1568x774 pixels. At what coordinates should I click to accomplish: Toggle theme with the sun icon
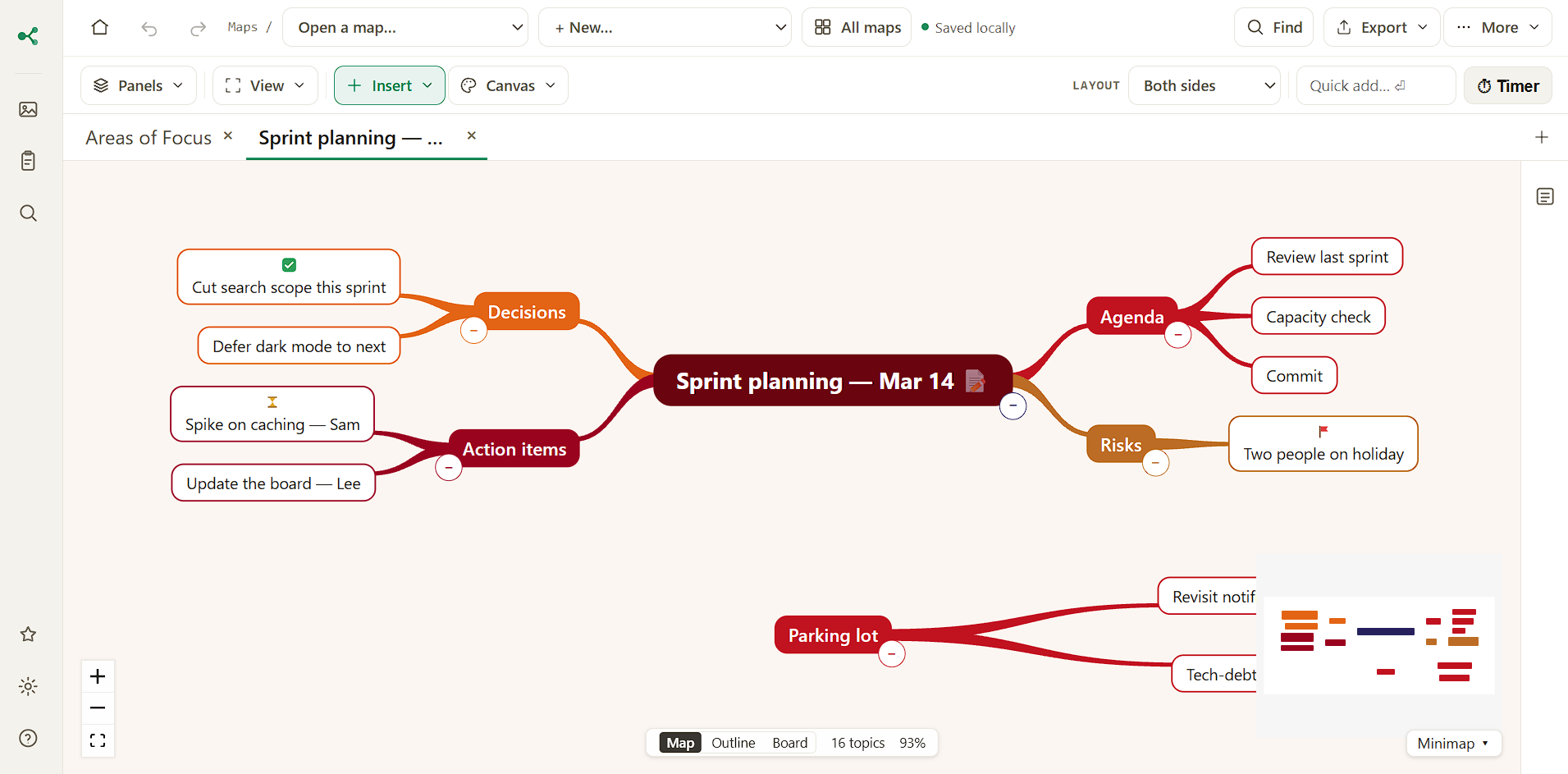[28, 686]
